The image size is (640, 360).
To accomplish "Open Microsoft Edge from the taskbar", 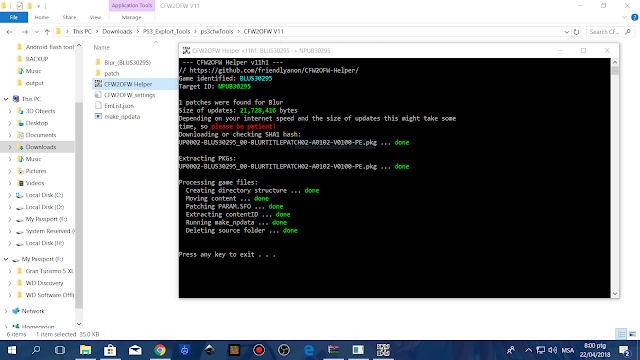I will (x=309, y=350).
